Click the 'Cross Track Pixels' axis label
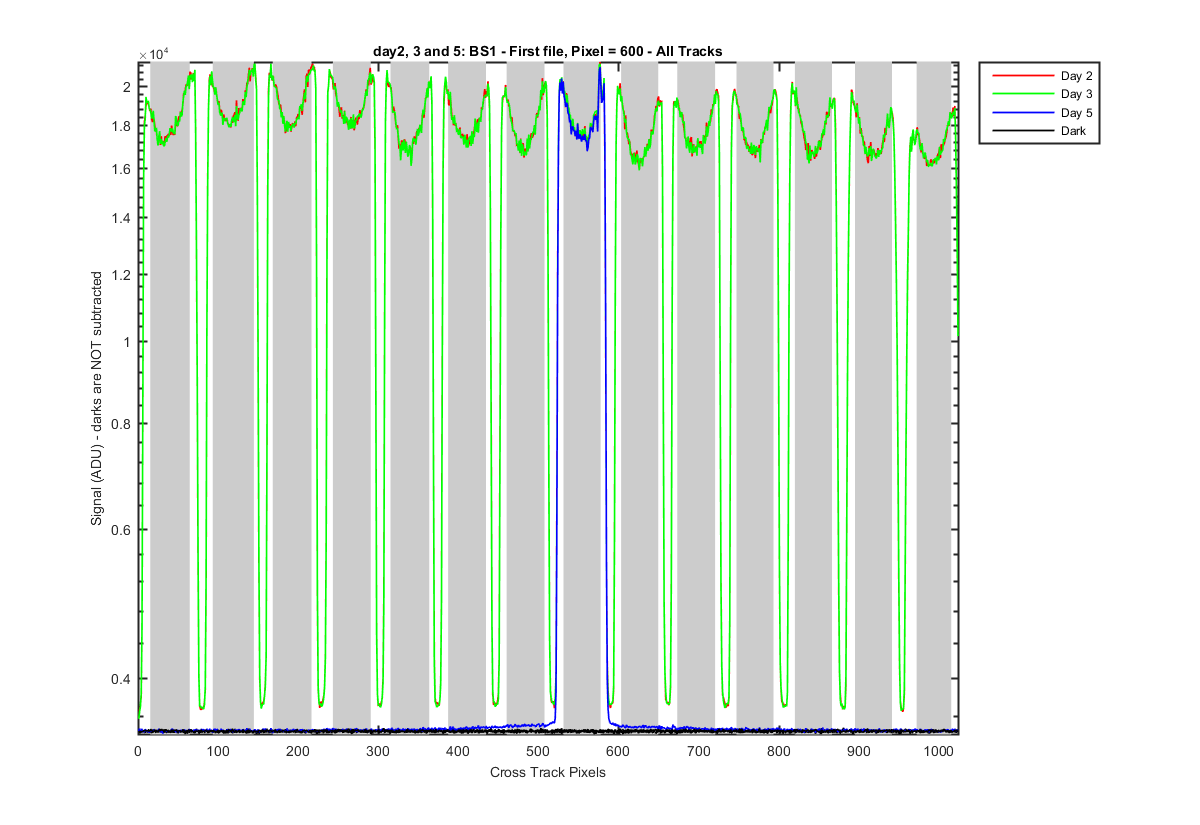Viewport: 1200px width, 825px height. click(x=547, y=772)
